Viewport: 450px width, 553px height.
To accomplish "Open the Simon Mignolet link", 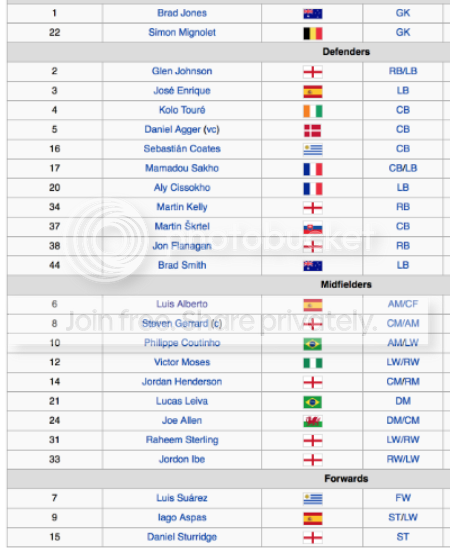I will click(x=182, y=32).
